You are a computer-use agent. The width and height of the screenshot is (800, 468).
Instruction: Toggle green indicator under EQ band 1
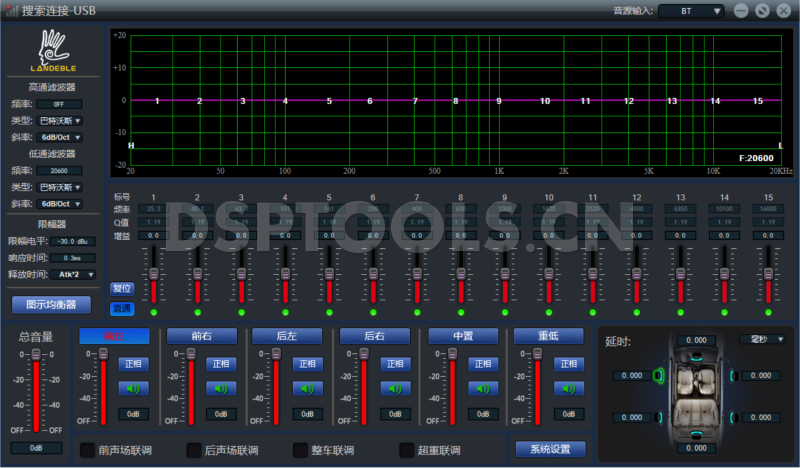click(154, 312)
